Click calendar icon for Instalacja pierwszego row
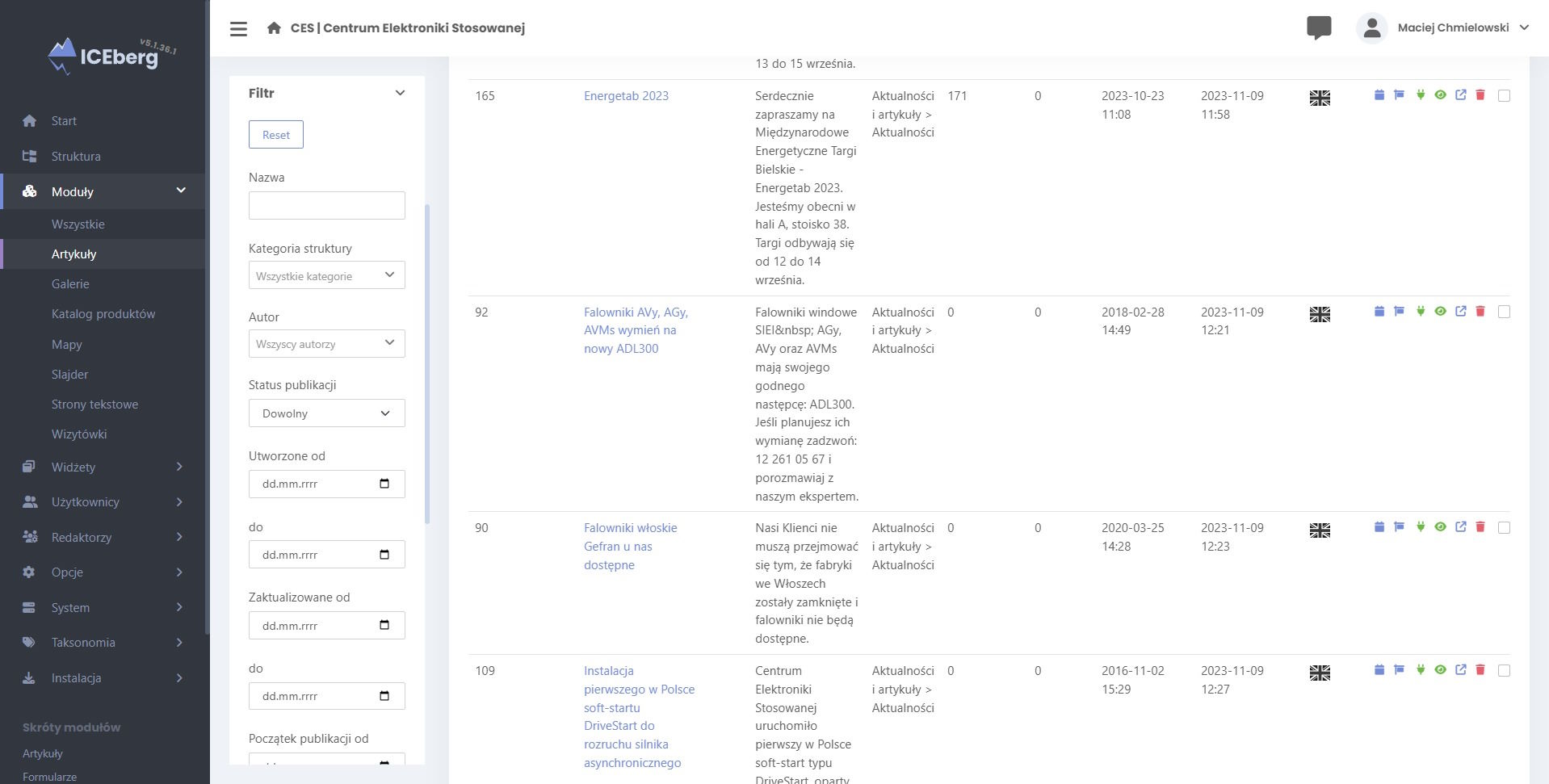 pos(1379,670)
